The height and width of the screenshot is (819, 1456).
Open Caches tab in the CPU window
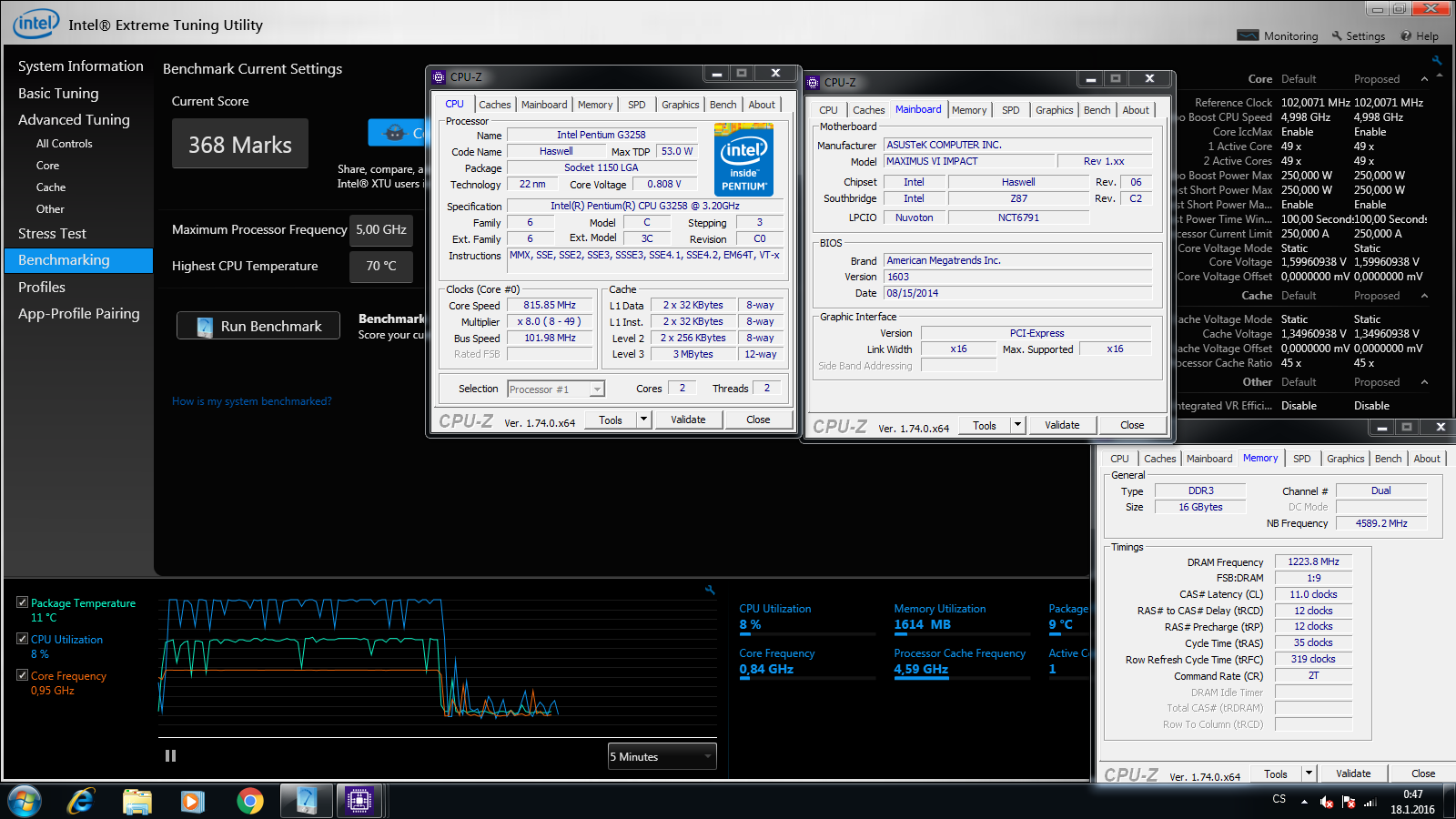(495, 105)
